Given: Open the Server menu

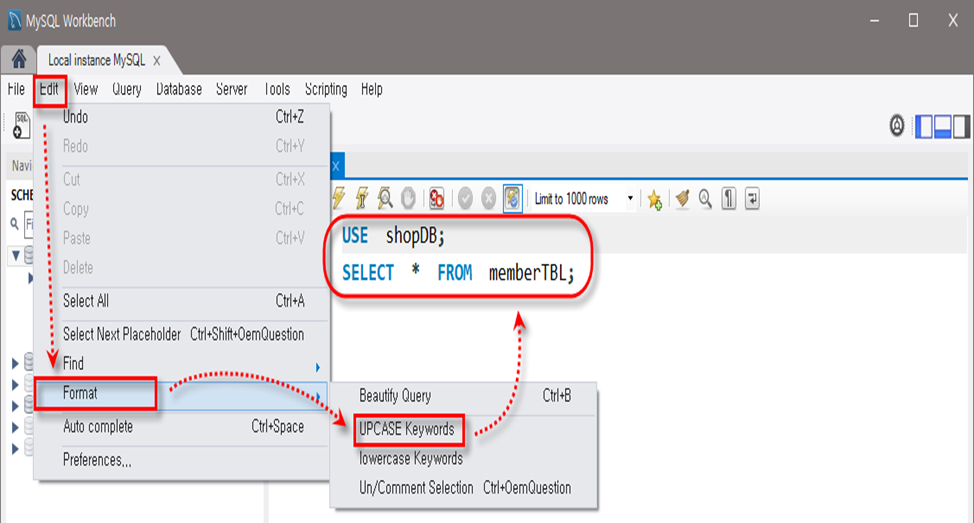Looking at the screenshot, I should 232,89.
